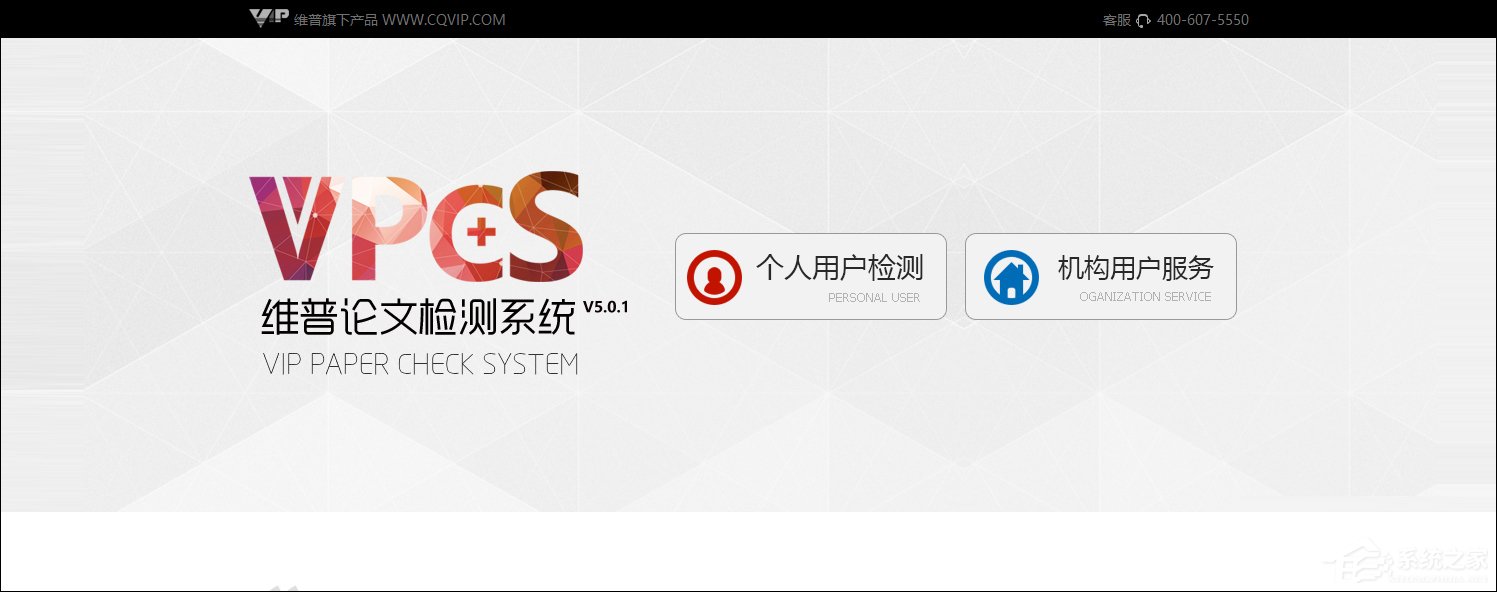The height and width of the screenshot is (592, 1497).
Task: Click the red personal user avatar icon
Action: (x=714, y=277)
